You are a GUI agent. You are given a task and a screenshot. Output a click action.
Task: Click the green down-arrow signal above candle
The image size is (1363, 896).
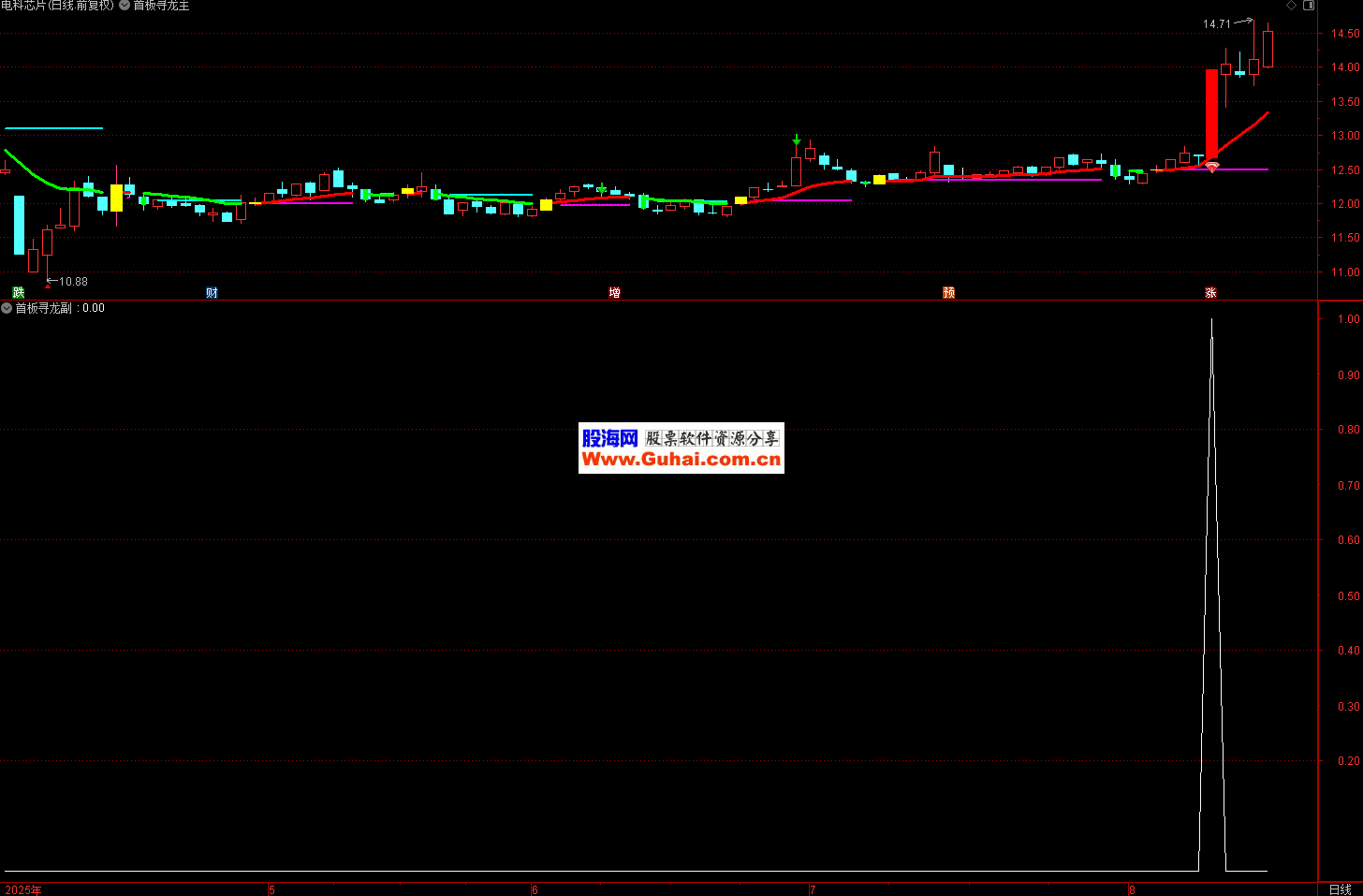pyautogui.click(x=797, y=140)
